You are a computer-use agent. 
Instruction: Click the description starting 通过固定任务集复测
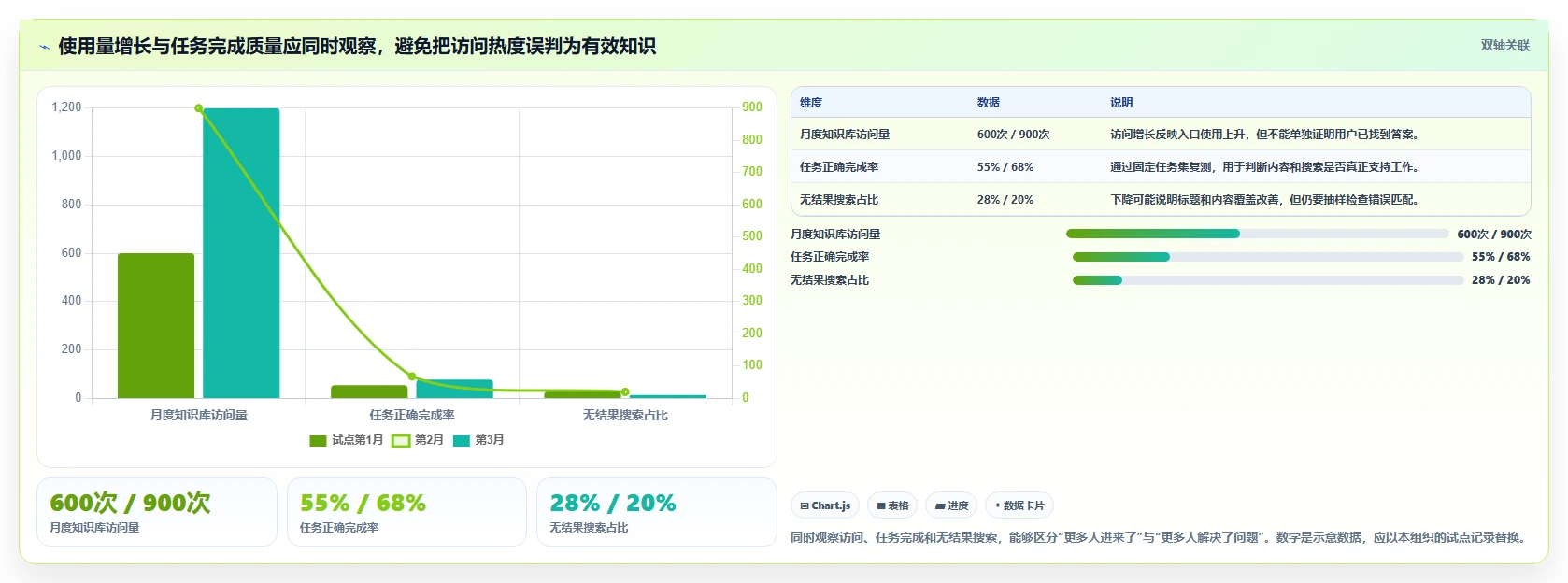click(1267, 167)
